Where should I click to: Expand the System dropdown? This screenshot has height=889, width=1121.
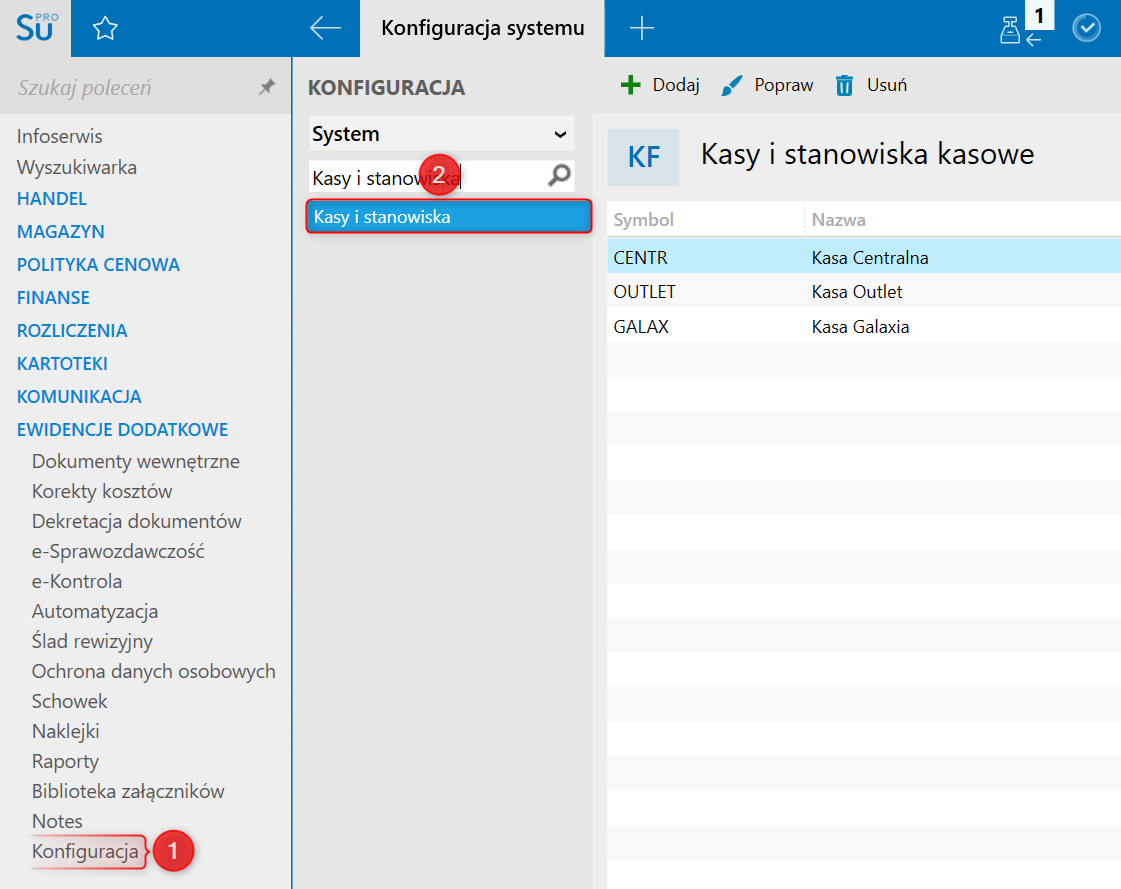pyautogui.click(x=441, y=134)
